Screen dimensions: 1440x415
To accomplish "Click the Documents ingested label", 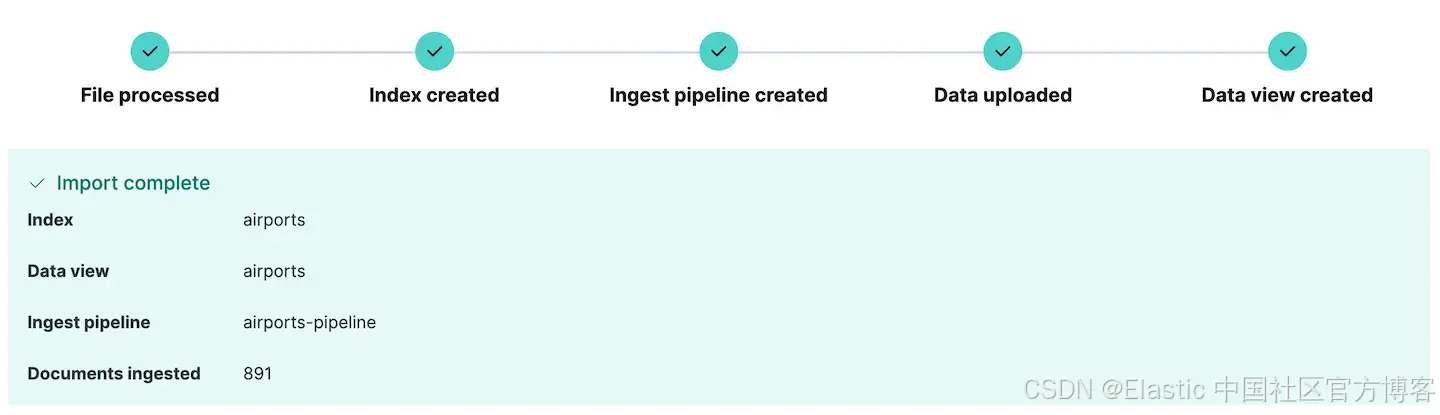I will pyautogui.click(x=114, y=373).
